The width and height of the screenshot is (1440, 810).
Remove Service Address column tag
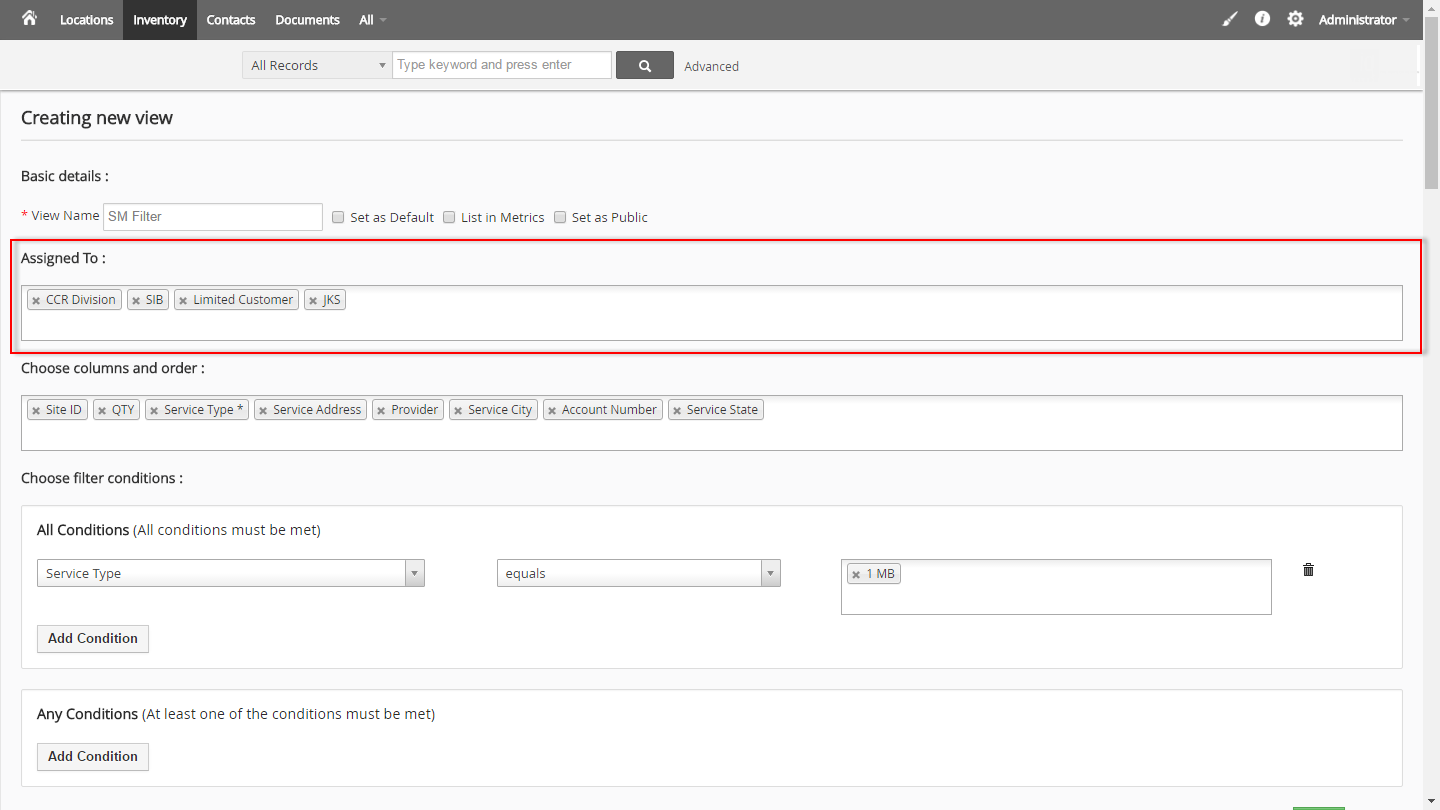(x=263, y=410)
